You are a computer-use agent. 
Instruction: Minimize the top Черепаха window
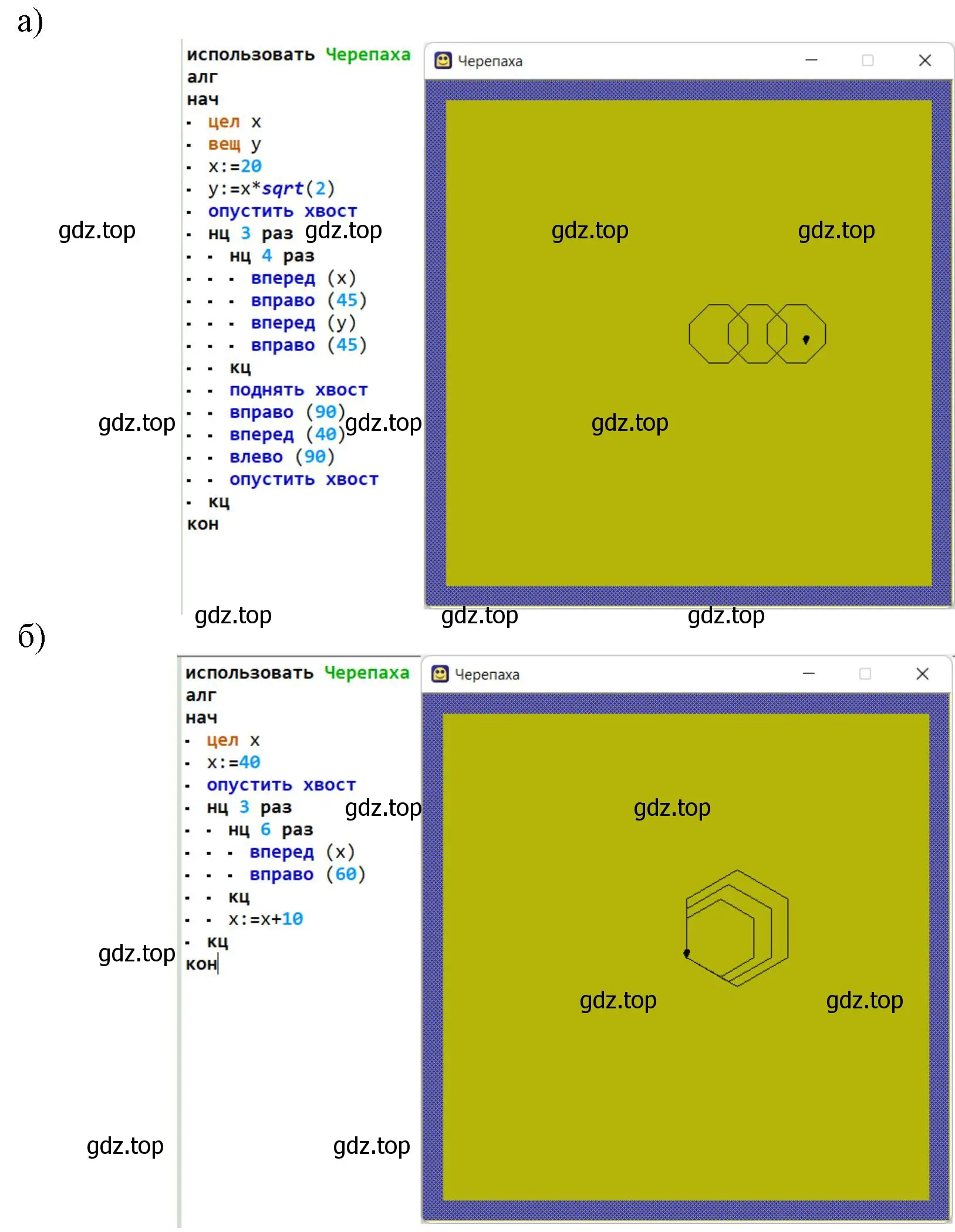811,60
